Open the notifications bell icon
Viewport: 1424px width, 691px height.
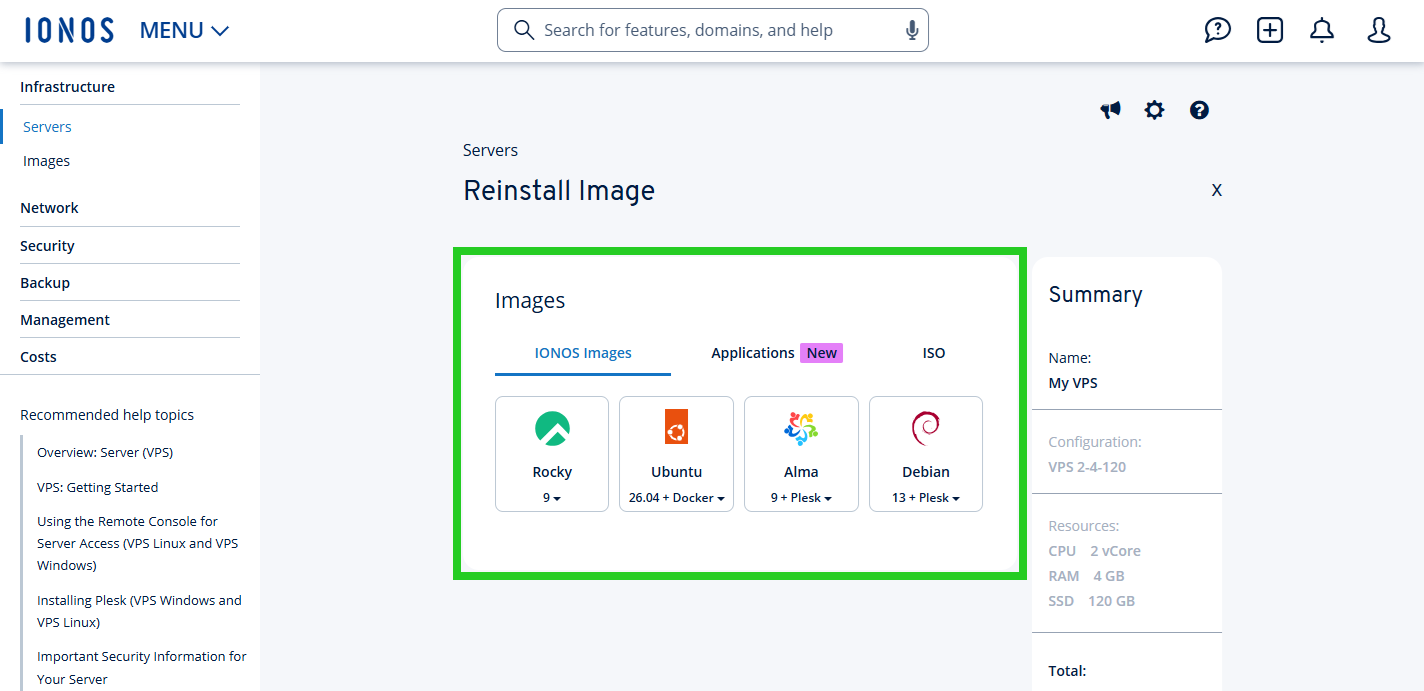(x=1322, y=30)
